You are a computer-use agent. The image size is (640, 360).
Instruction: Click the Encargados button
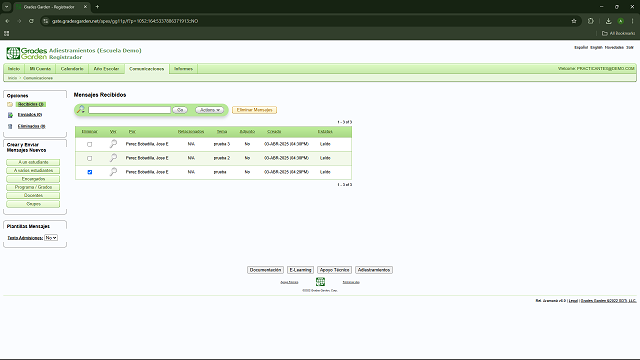point(33,179)
